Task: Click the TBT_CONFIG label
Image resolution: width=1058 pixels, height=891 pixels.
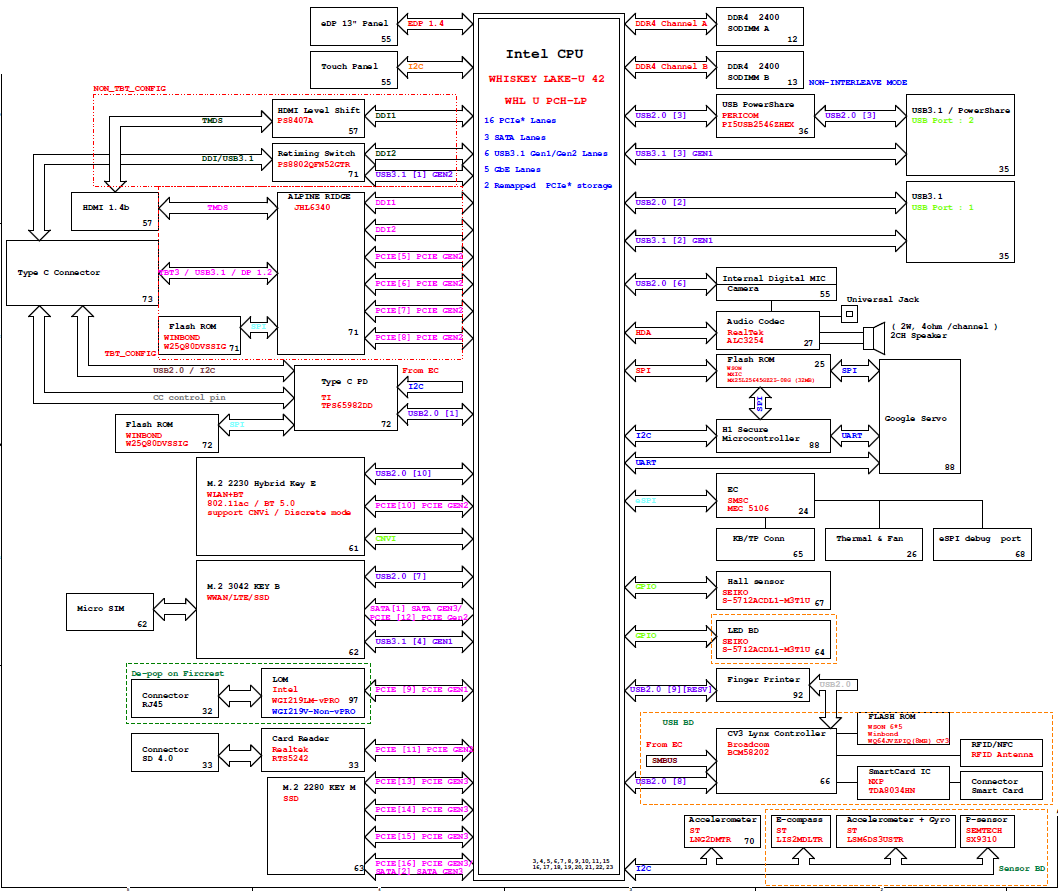Action: coord(130,353)
